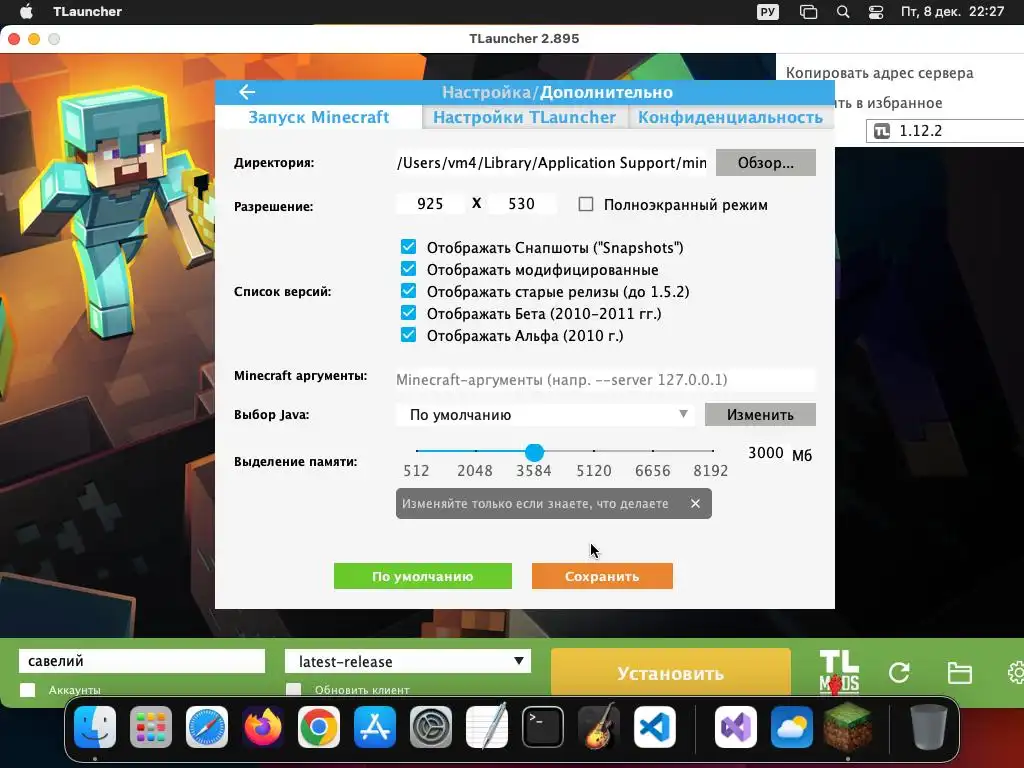
Task: Click the Stage Manager windows menu bar icon
Action: [x=808, y=12]
